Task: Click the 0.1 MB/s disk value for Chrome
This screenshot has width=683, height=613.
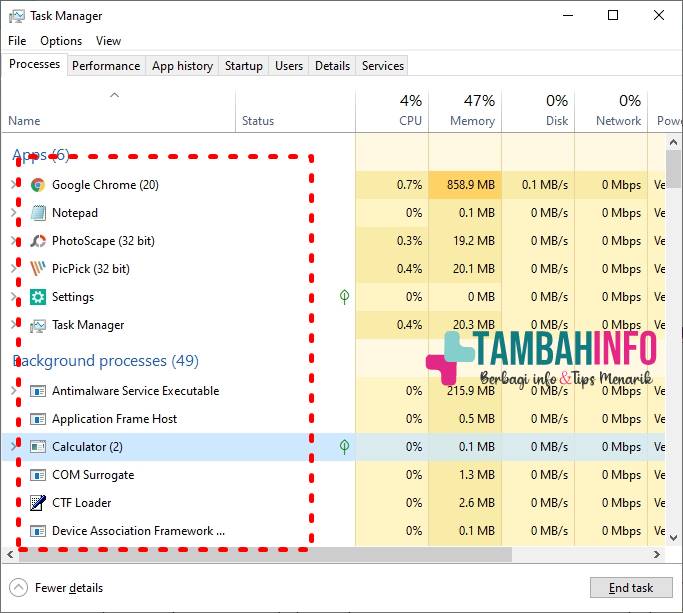Action: pos(545,185)
